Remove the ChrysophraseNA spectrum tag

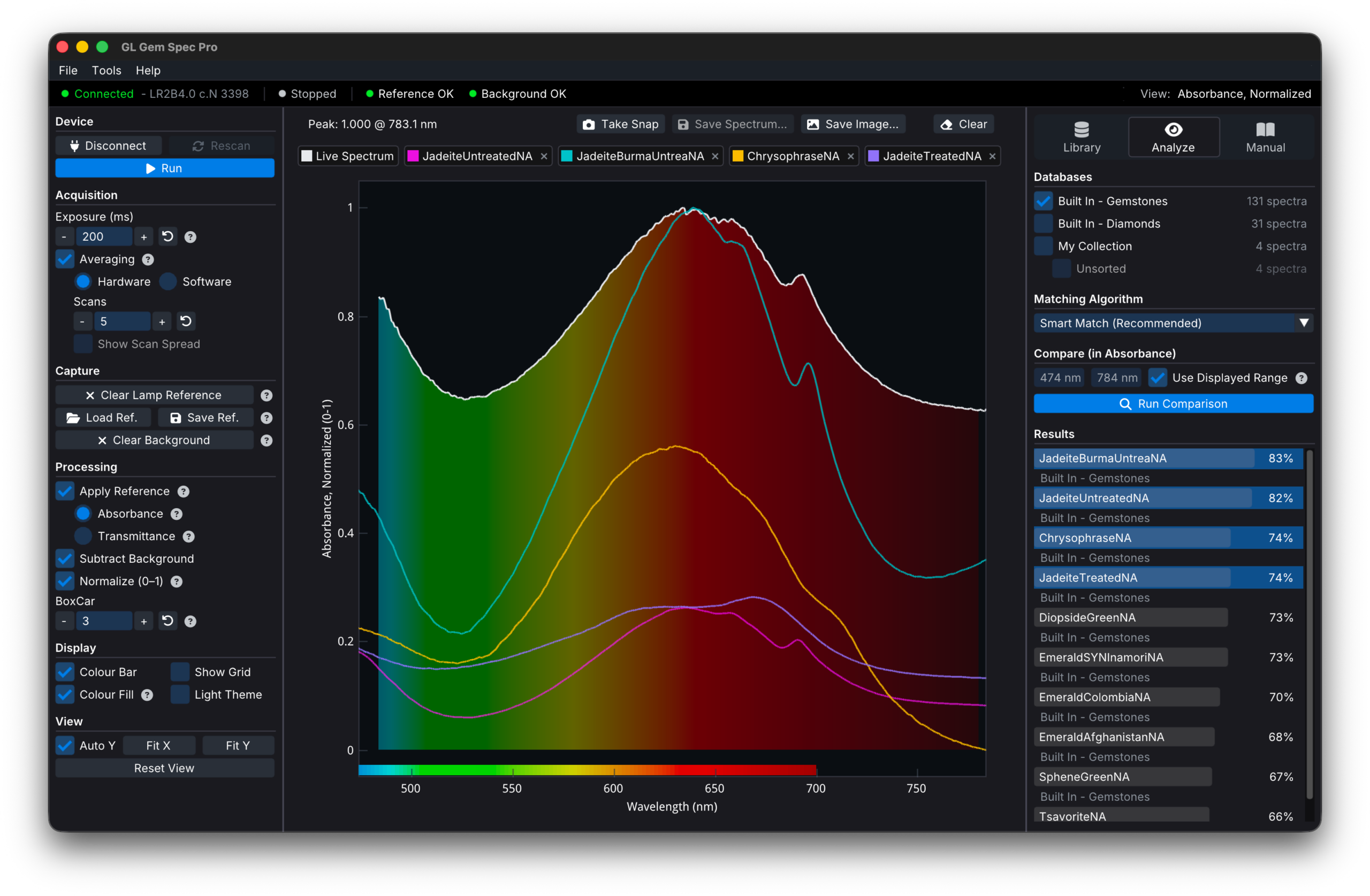[x=850, y=157]
